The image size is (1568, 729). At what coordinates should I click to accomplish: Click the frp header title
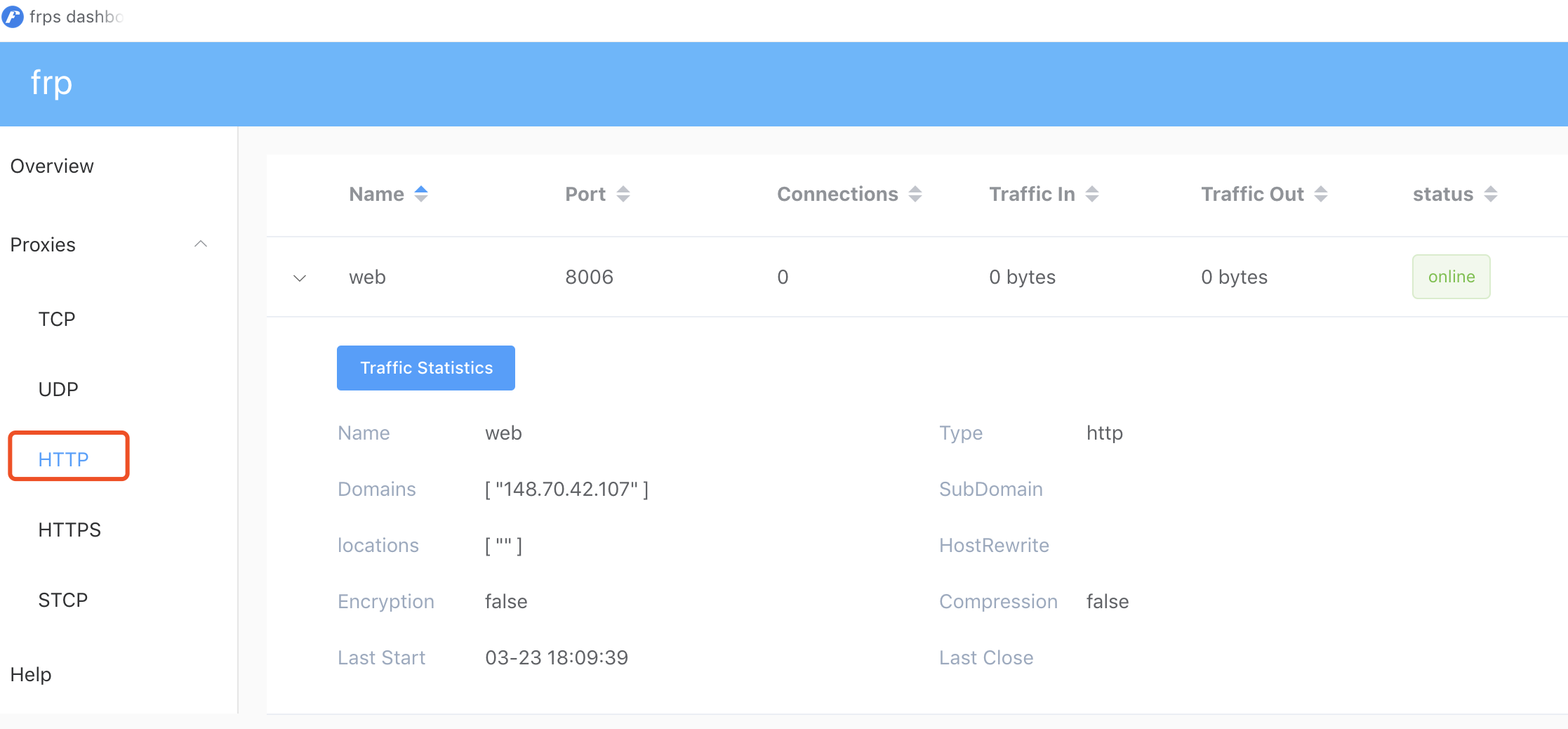(x=51, y=84)
